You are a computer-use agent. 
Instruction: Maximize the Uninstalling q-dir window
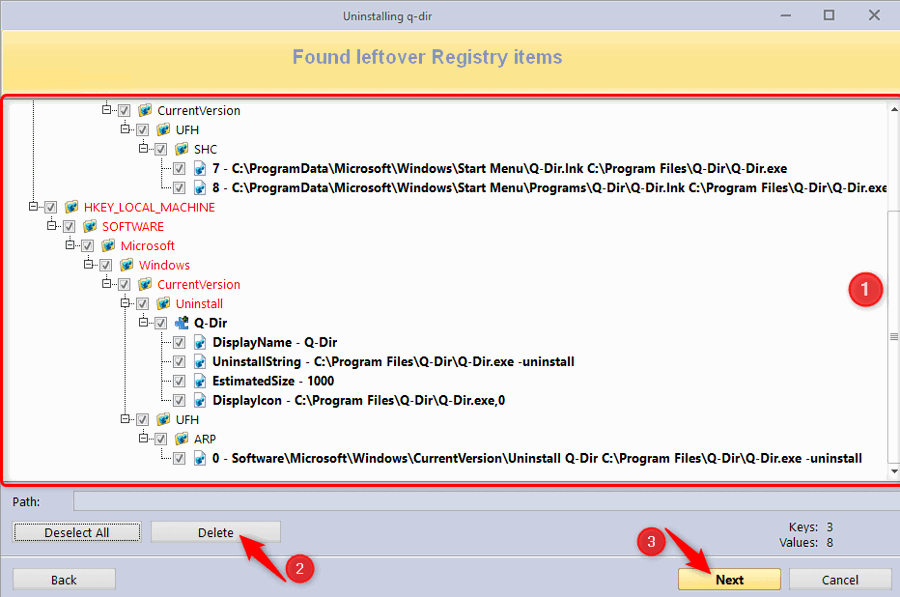(x=829, y=15)
